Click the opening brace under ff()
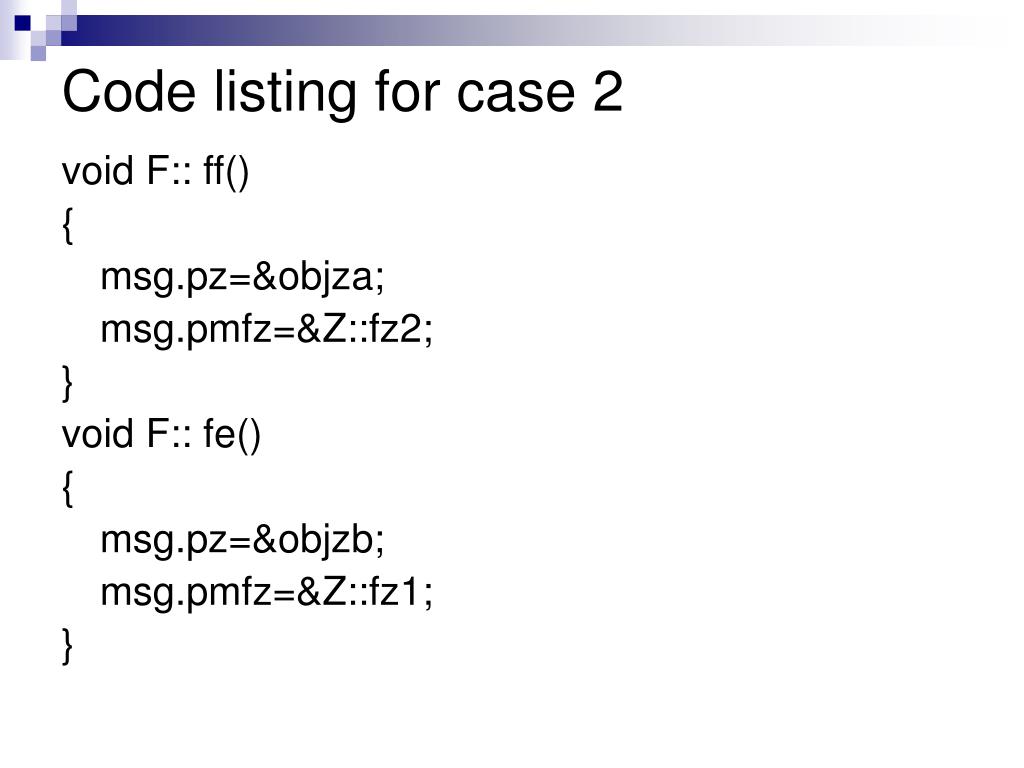This screenshot has width=1024, height=768. click(67, 225)
